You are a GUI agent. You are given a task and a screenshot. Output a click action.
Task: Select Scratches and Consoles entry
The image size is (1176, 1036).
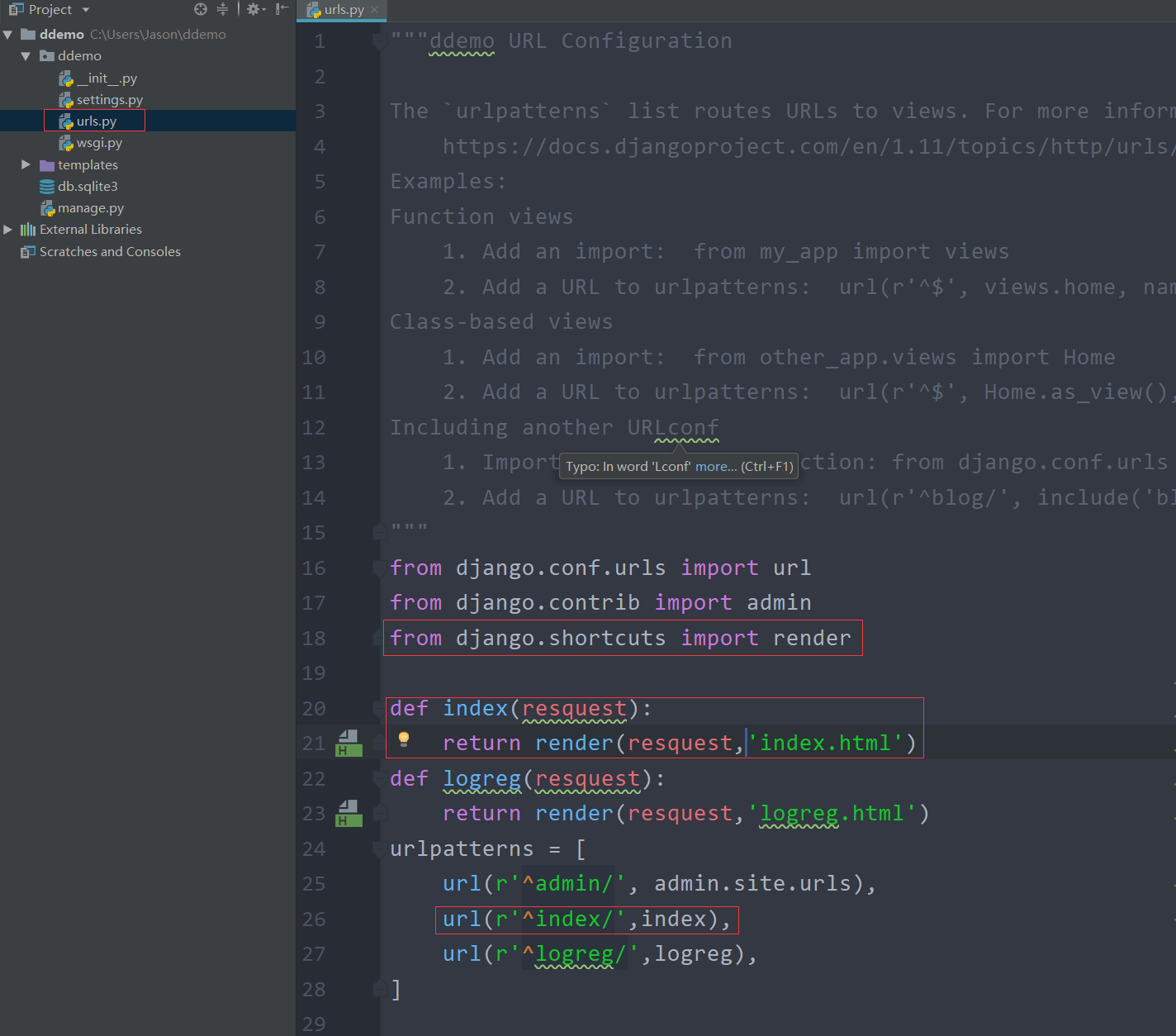click(101, 252)
